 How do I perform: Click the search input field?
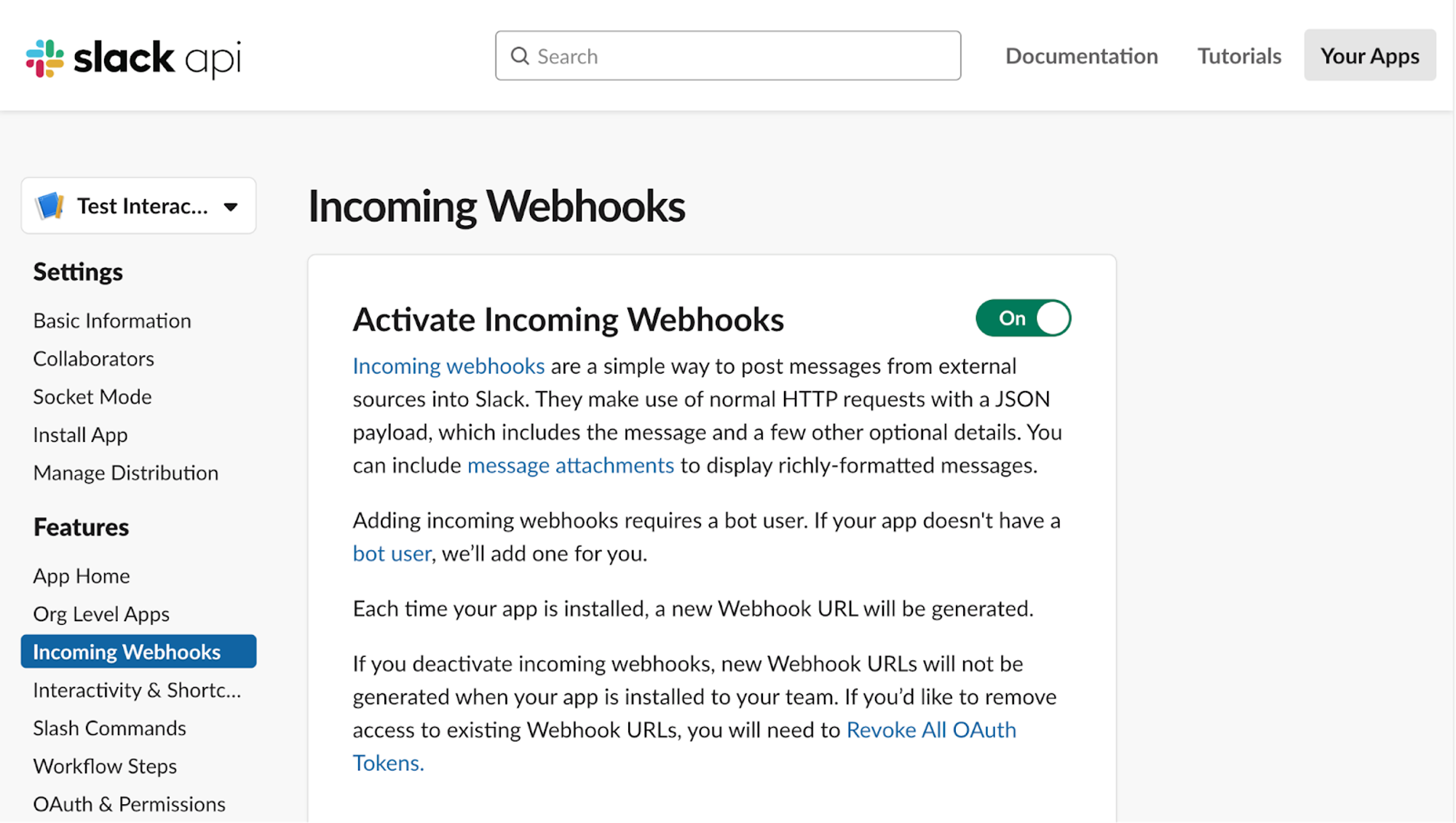click(726, 55)
